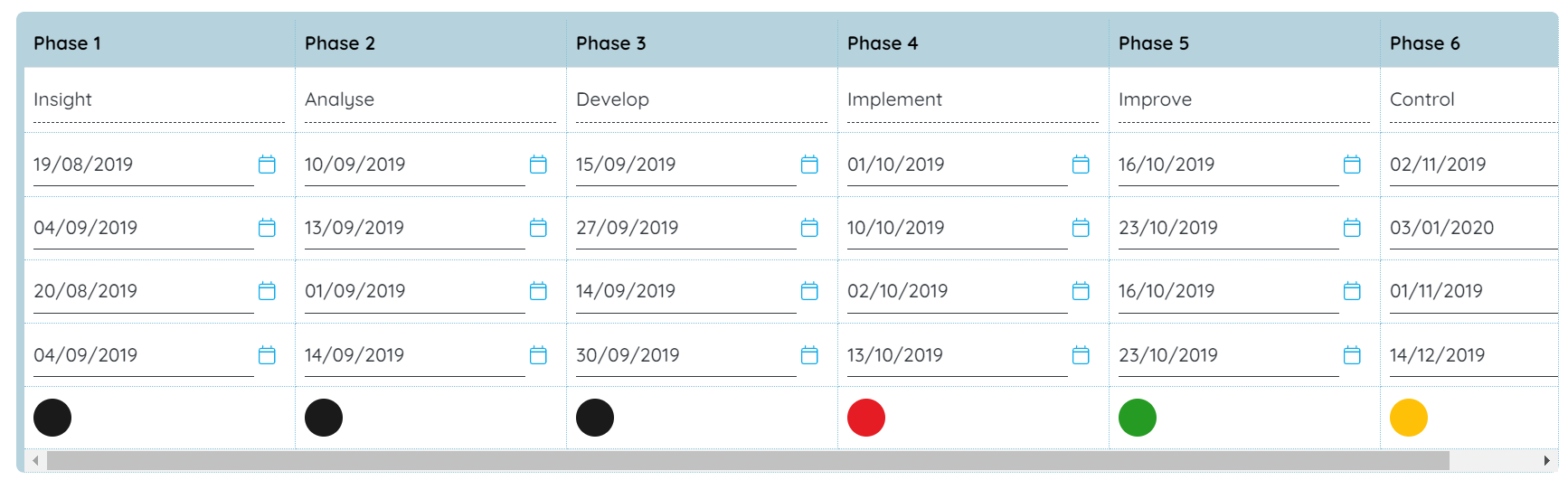Edit the Insight phase name field
Viewport: 1568px width, 480px height.
point(159,100)
